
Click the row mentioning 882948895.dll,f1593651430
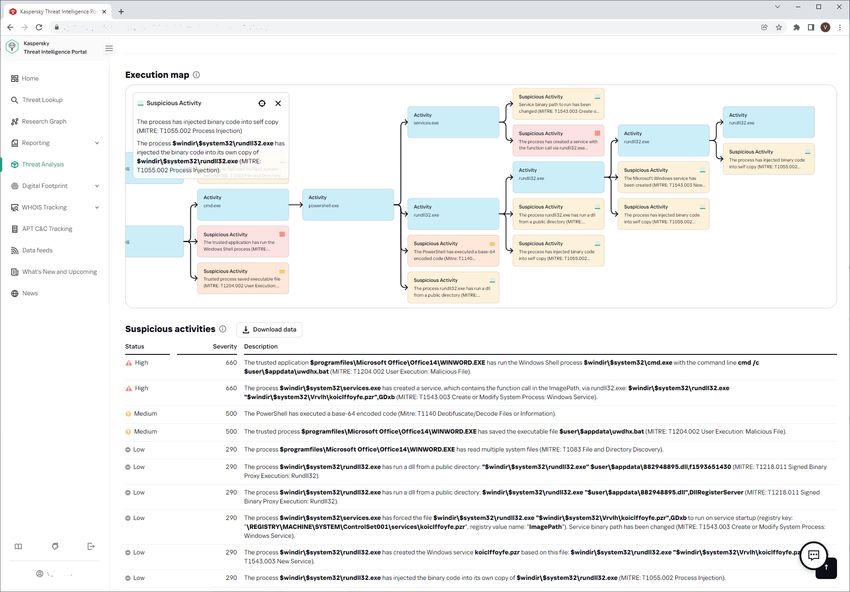click(x=481, y=471)
